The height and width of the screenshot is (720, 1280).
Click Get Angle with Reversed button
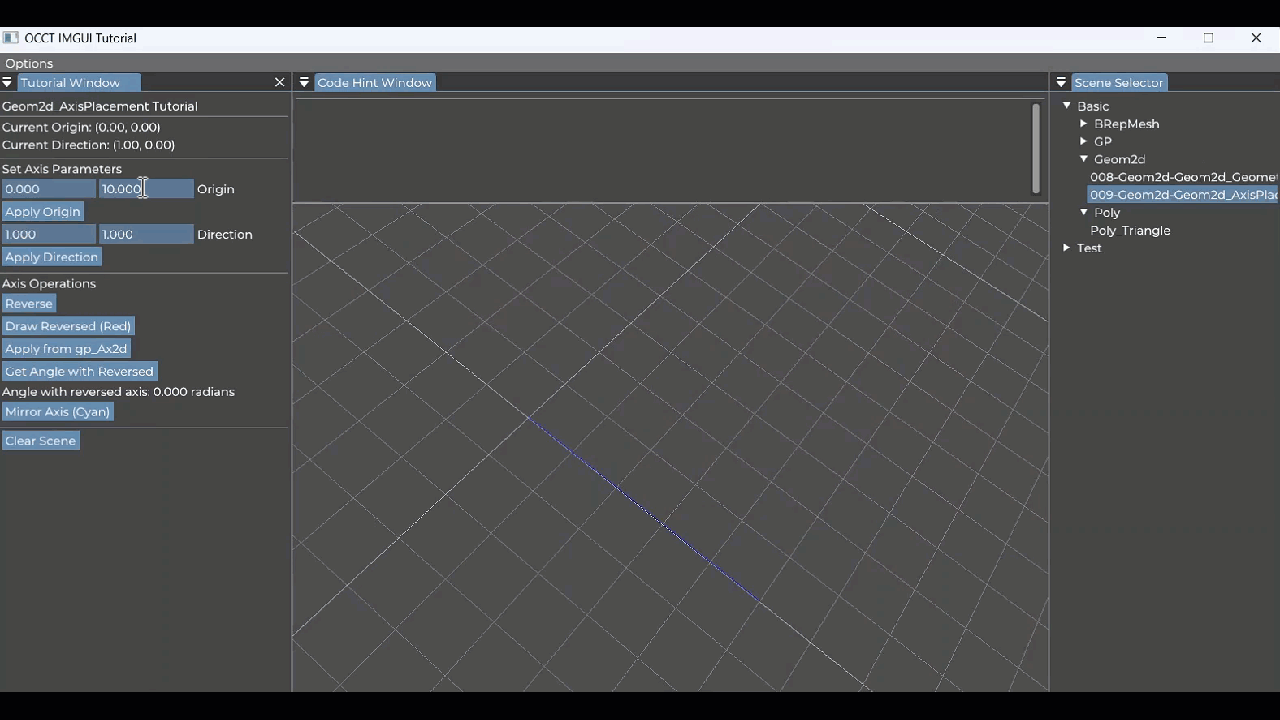tap(79, 371)
